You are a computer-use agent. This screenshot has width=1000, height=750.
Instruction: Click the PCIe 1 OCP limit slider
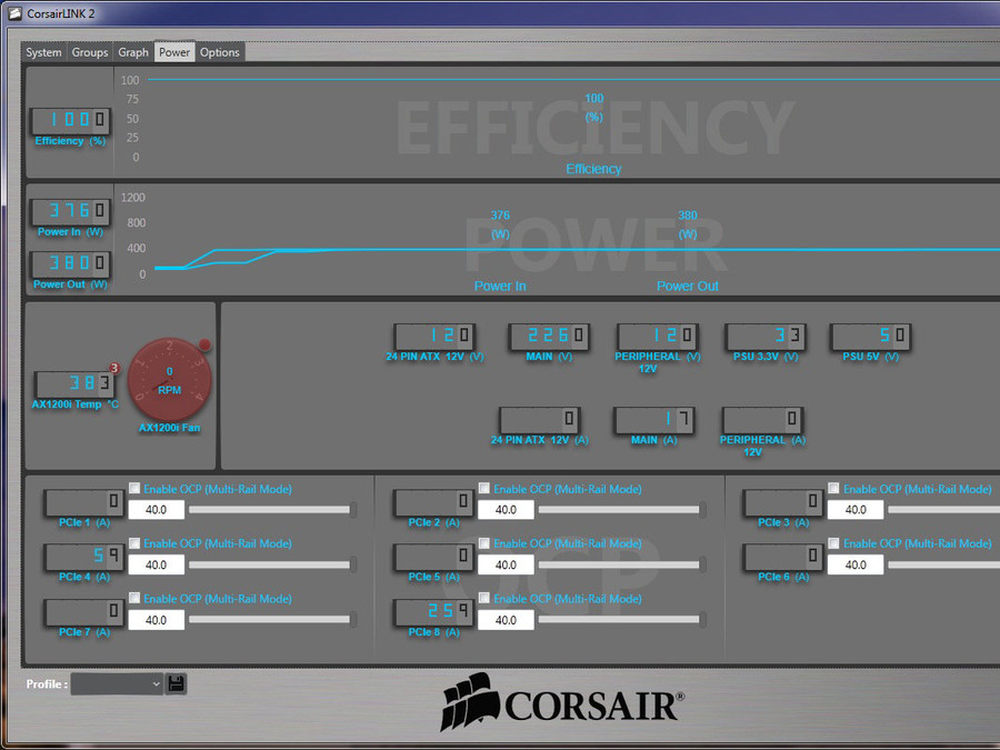pyautogui.click(x=272, y=510)
